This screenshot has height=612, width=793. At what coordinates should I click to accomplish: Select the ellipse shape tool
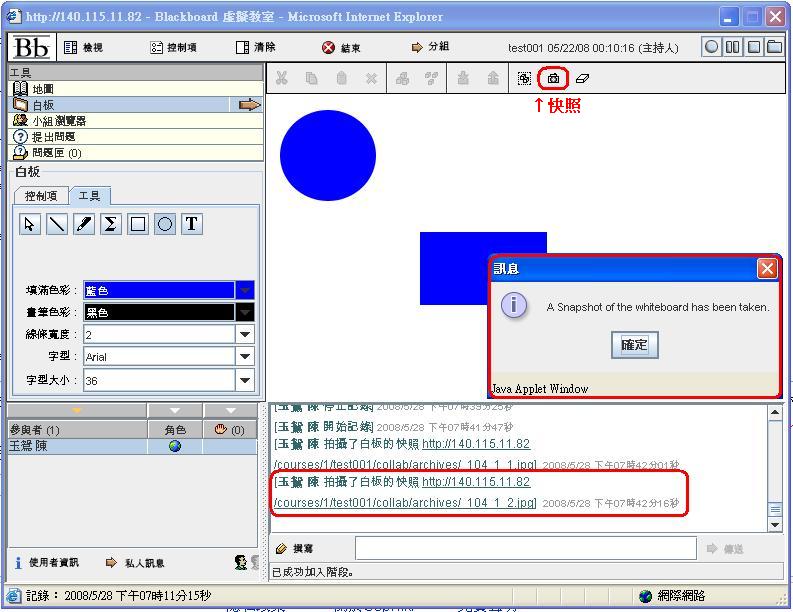(165, 224)
